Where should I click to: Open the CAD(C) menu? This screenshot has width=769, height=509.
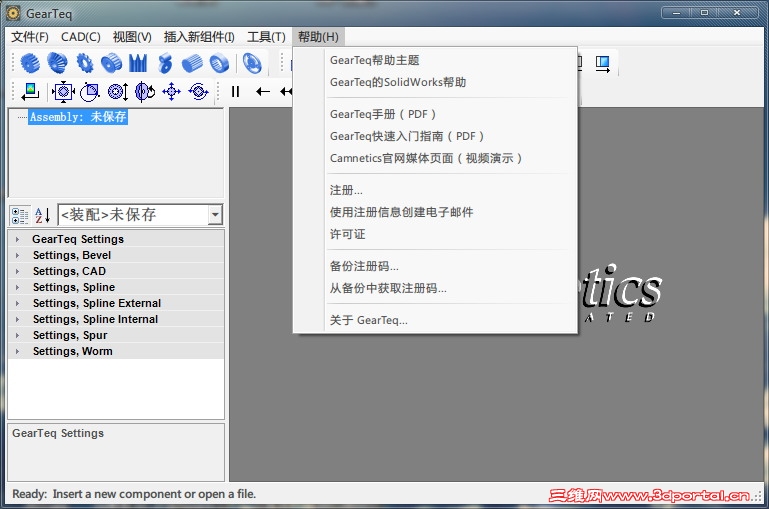[x=80, y=37]
